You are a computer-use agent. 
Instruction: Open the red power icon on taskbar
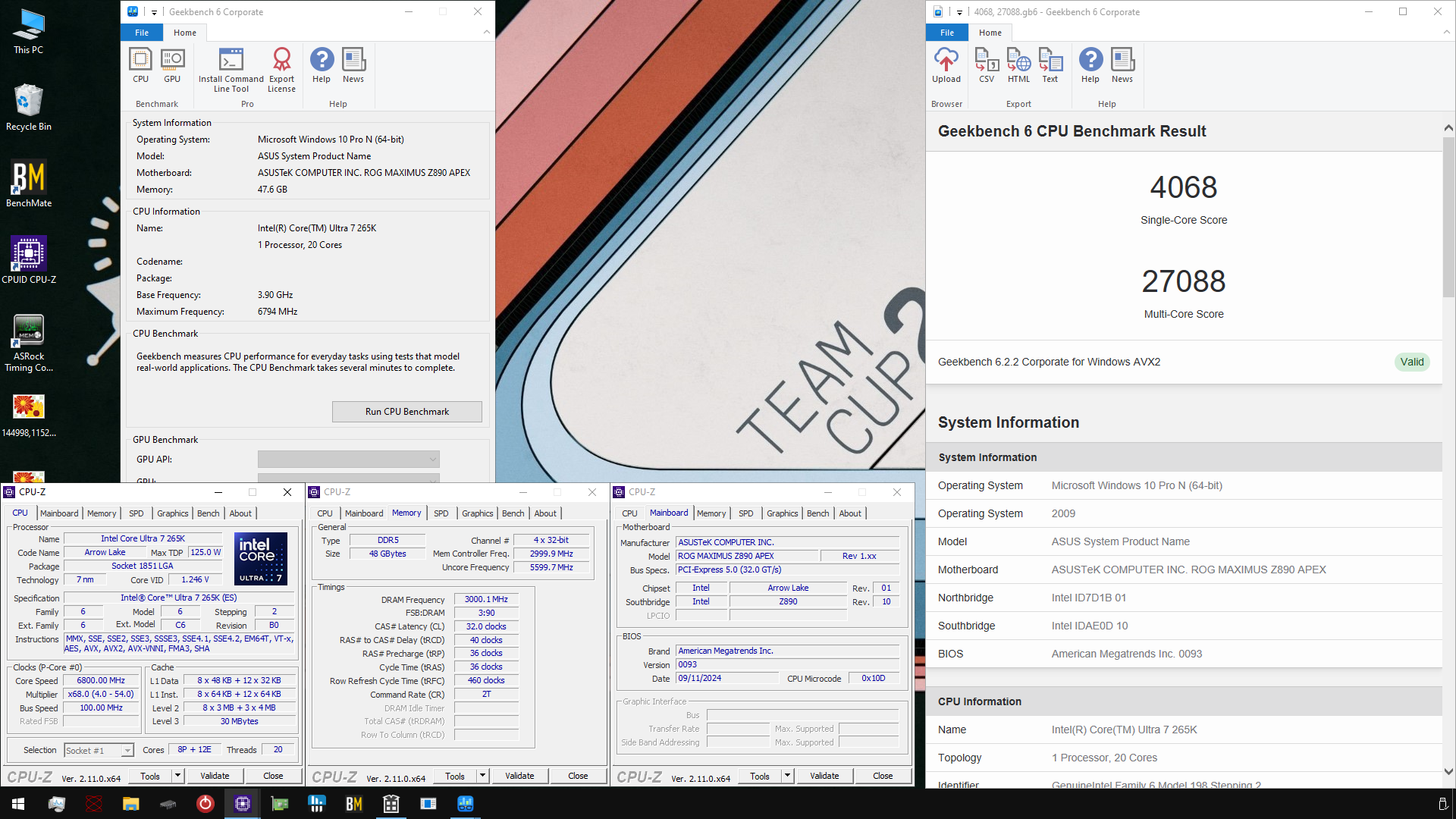click(x=205, y=804)
